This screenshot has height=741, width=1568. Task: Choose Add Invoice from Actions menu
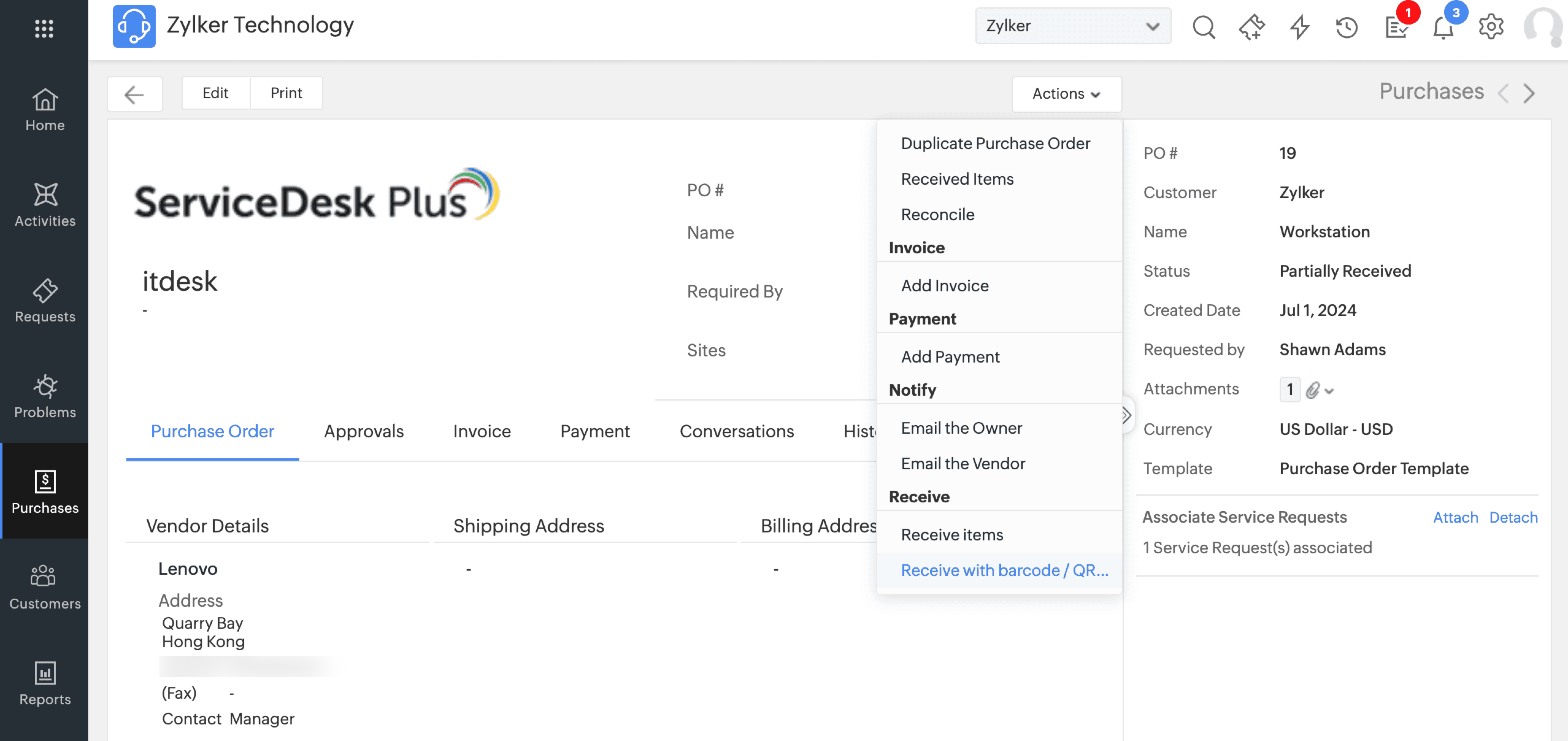[944, 286]
